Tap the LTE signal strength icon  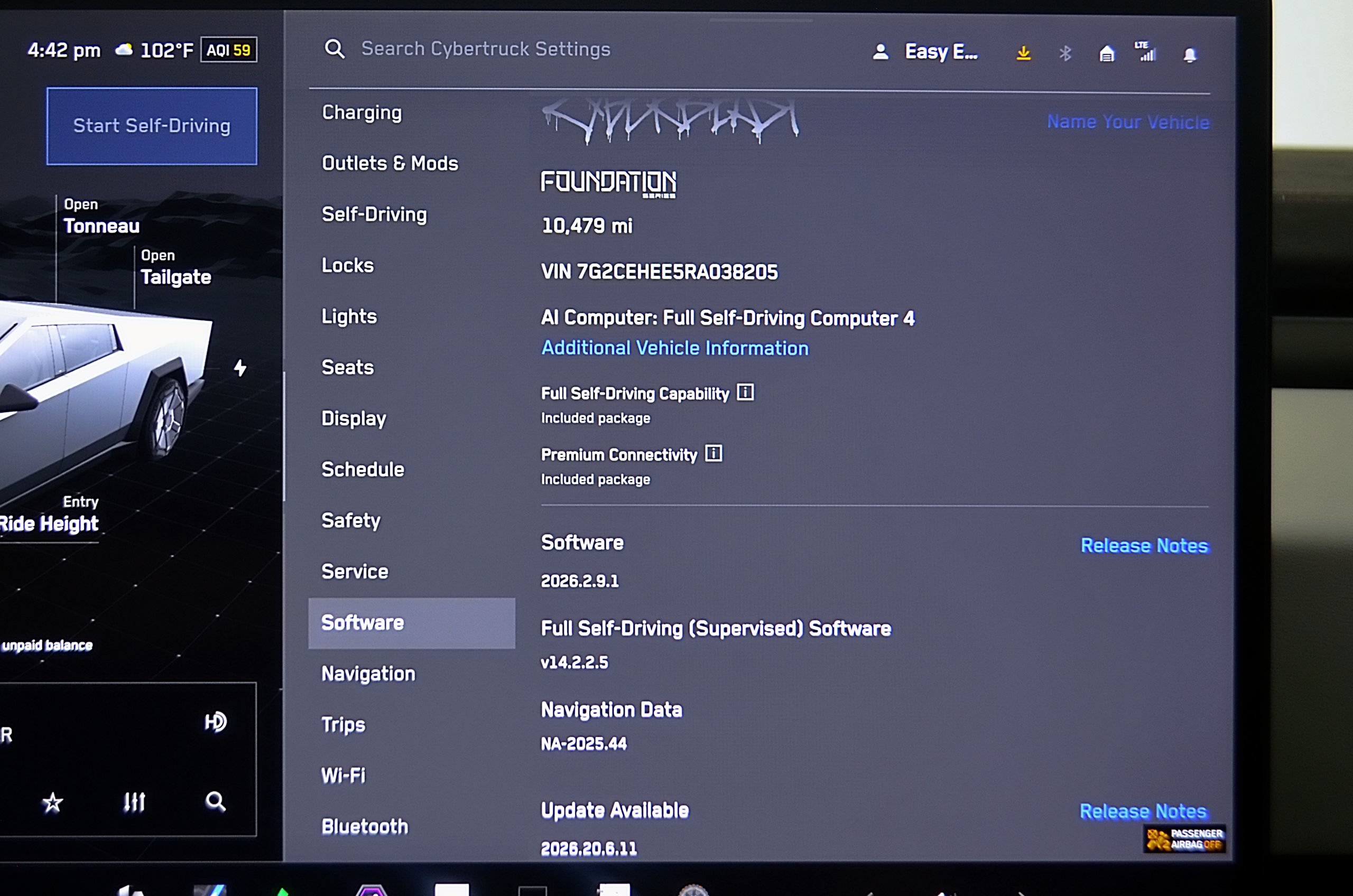[x=1145, y=51]
